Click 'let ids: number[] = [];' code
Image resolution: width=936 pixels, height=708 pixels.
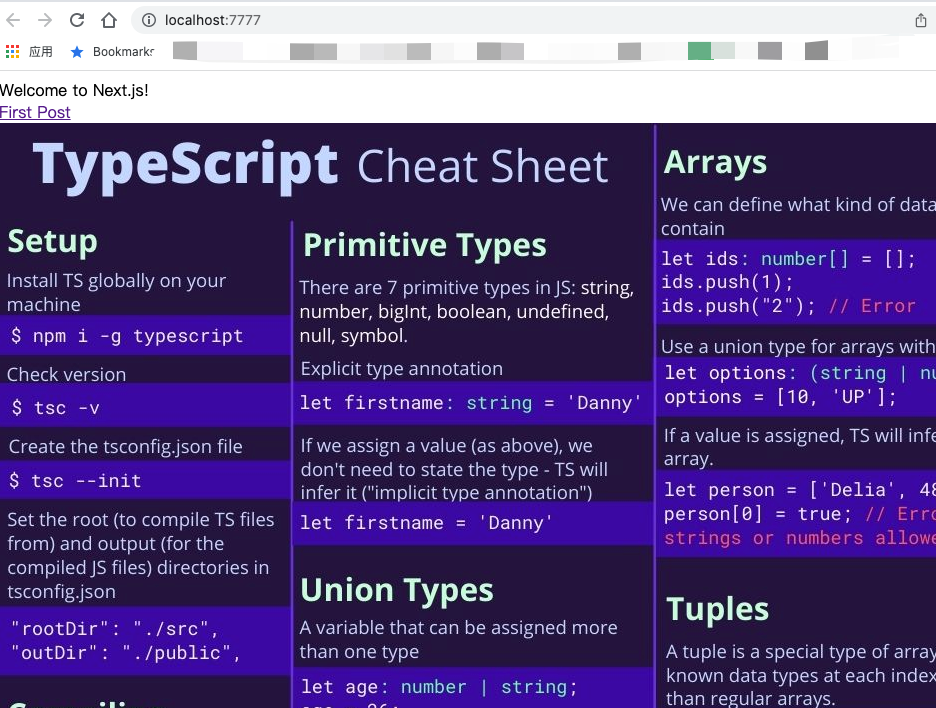point(788,259)
